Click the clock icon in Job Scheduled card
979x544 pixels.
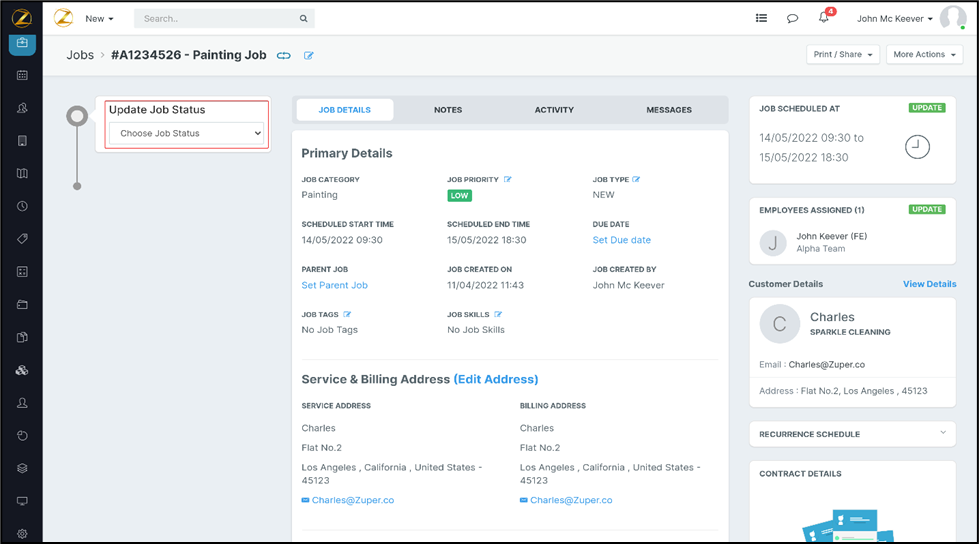(x=917, y=147)
